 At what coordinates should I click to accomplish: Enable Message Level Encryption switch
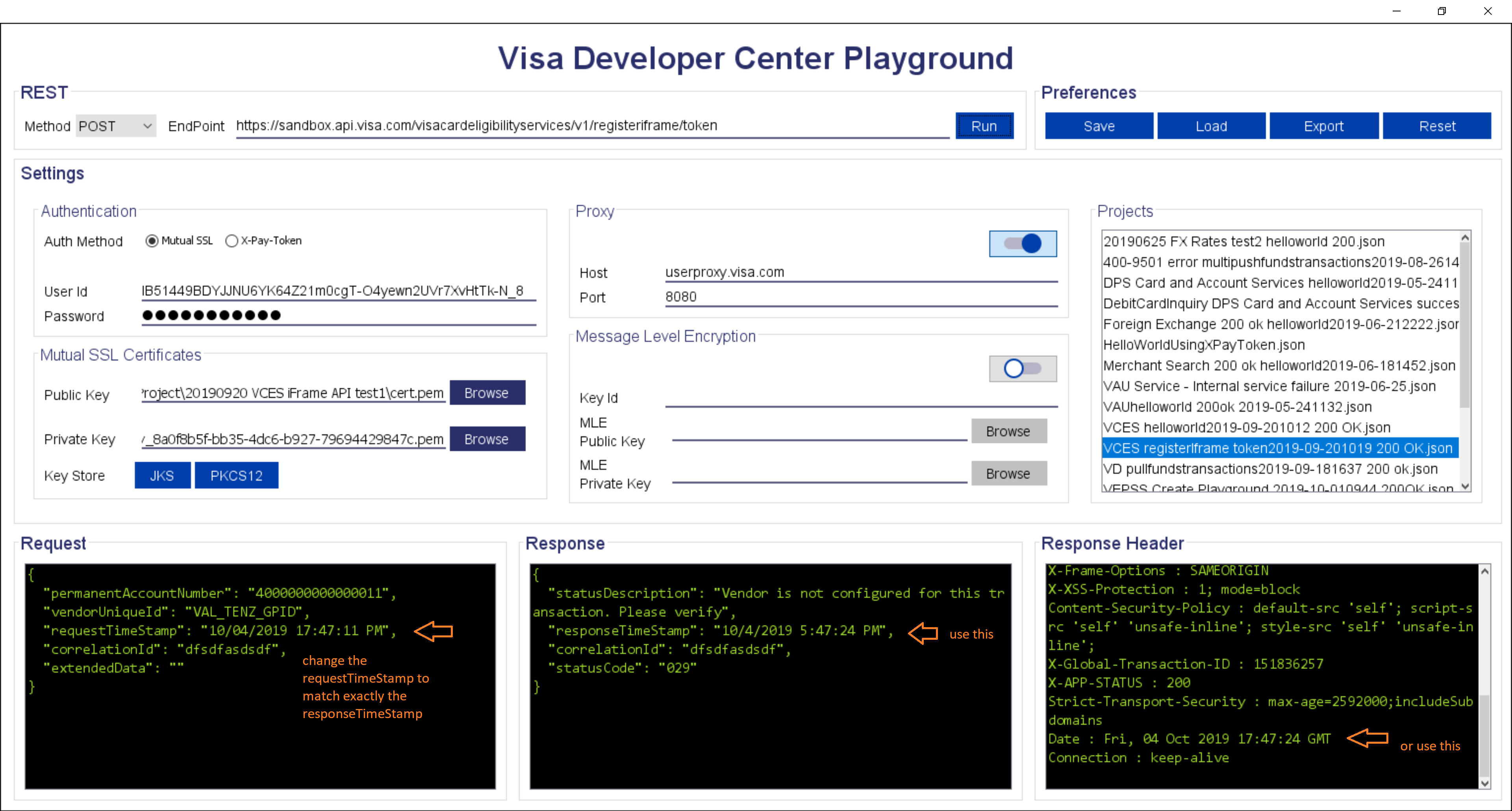coord(1023,368)
